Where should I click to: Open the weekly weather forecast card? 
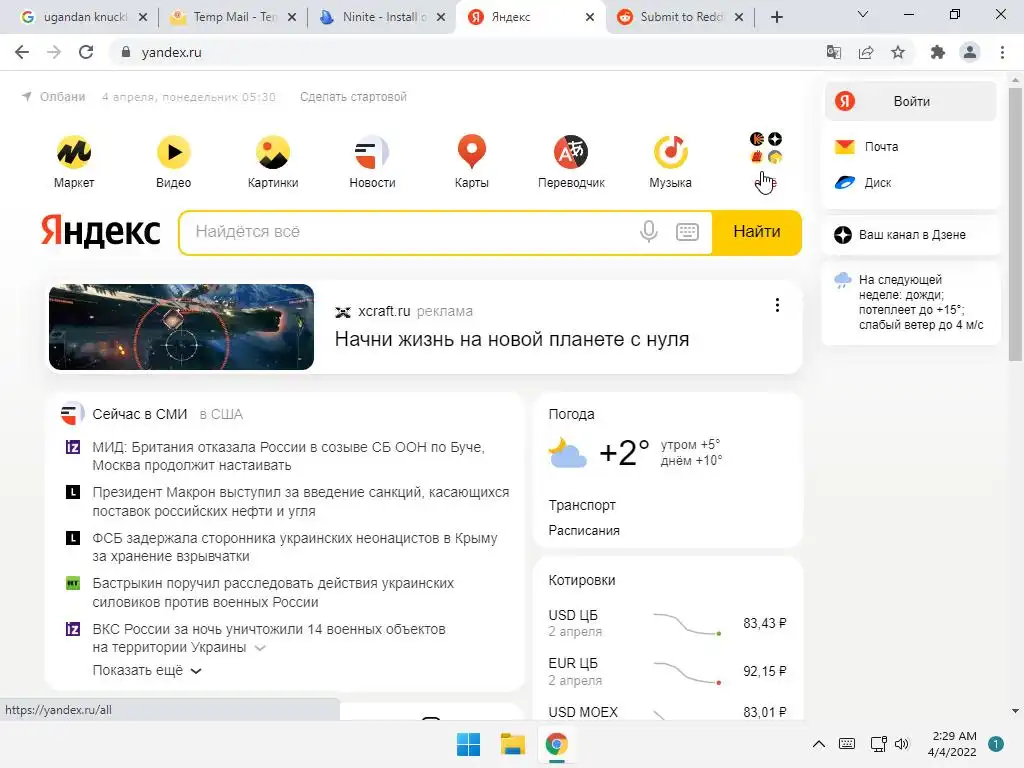[x=910, y=302]
